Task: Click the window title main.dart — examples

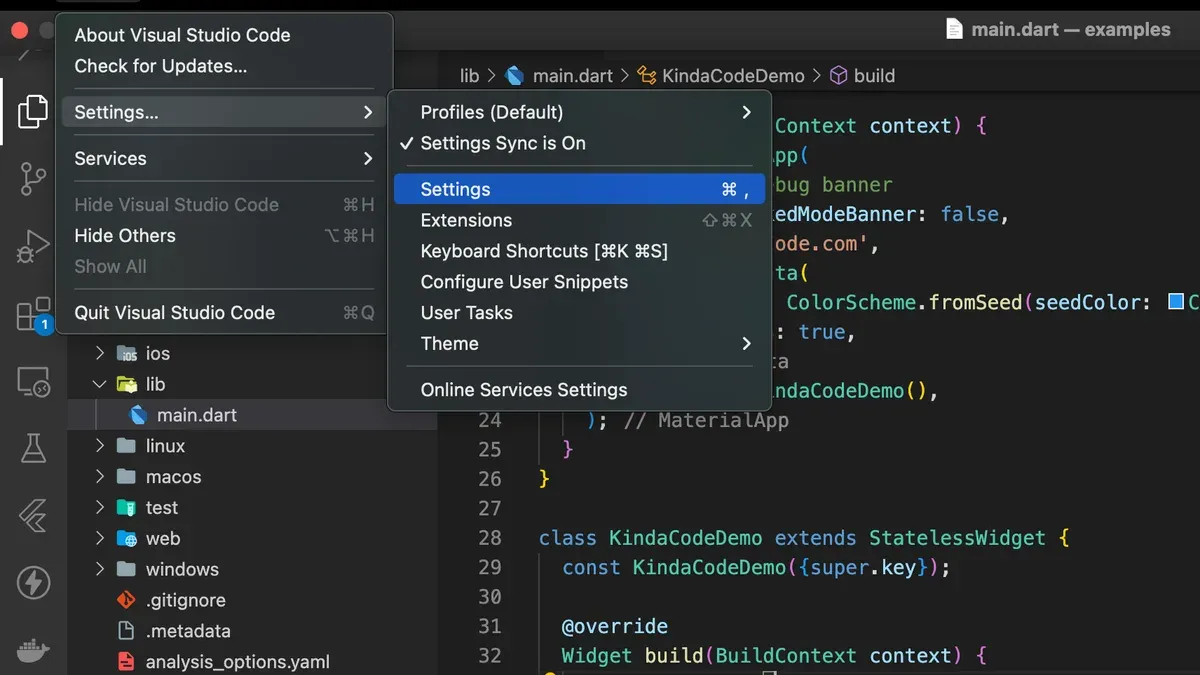Action: click(x=1070, y=30)
